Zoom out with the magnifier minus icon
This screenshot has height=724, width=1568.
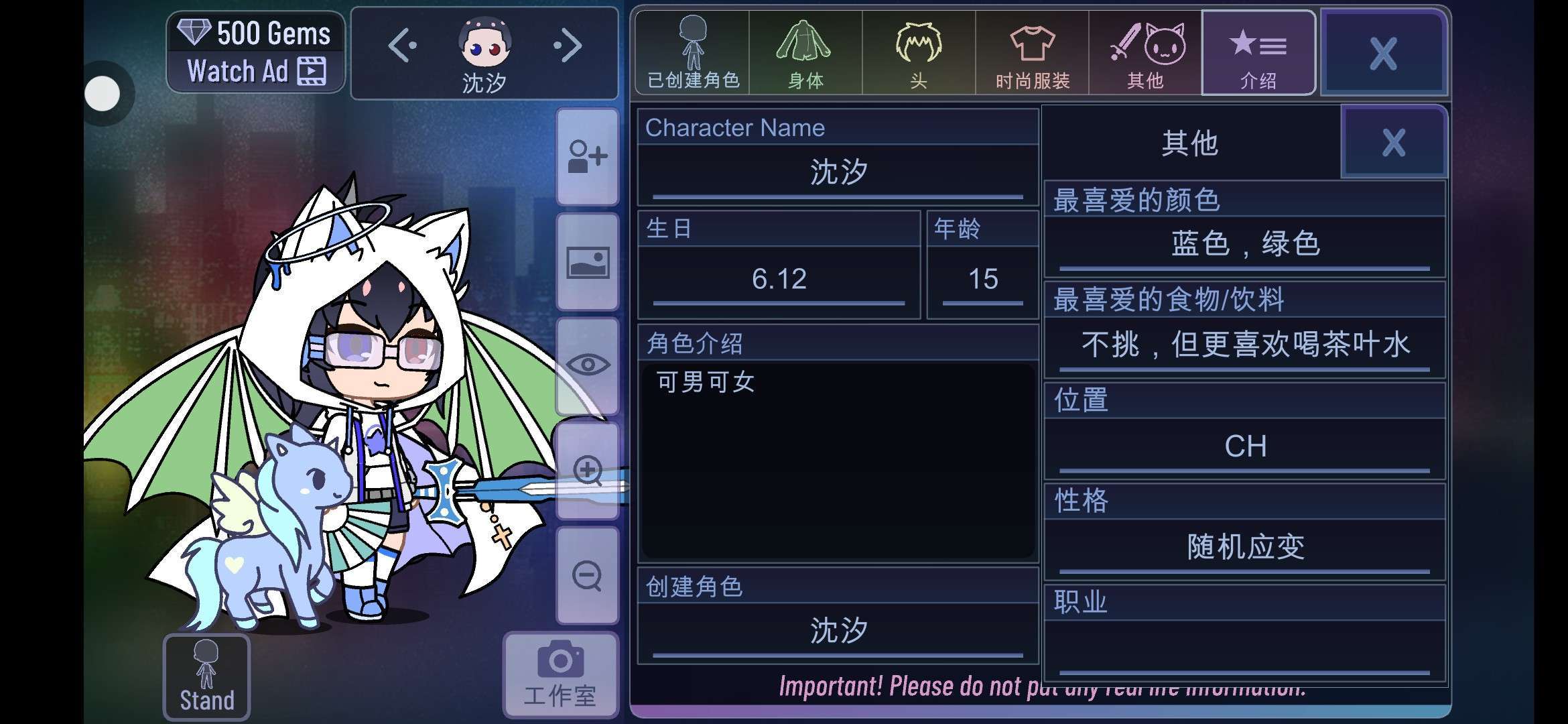click(587, 575)
